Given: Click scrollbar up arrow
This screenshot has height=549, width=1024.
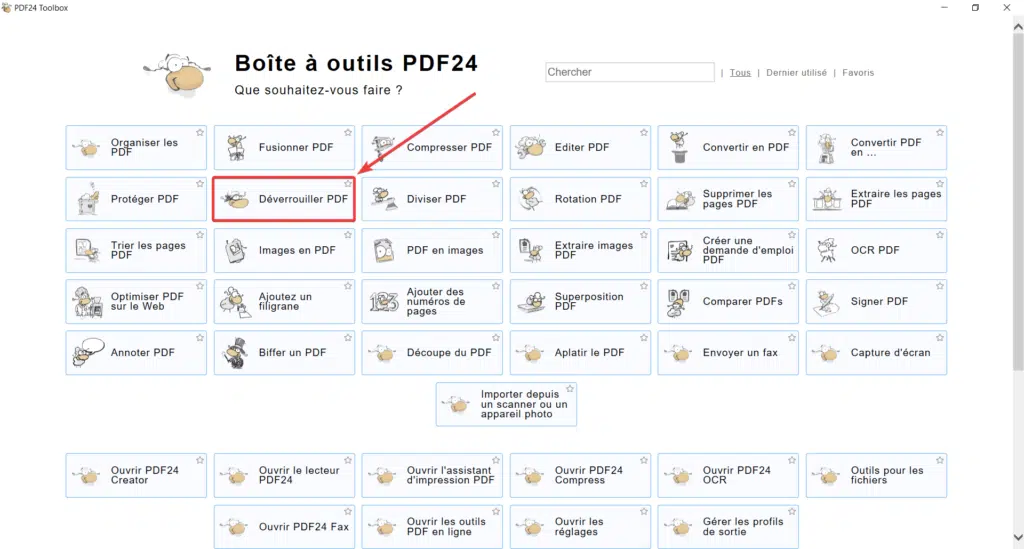Looking at the screenshot, I should point(1018,27).
